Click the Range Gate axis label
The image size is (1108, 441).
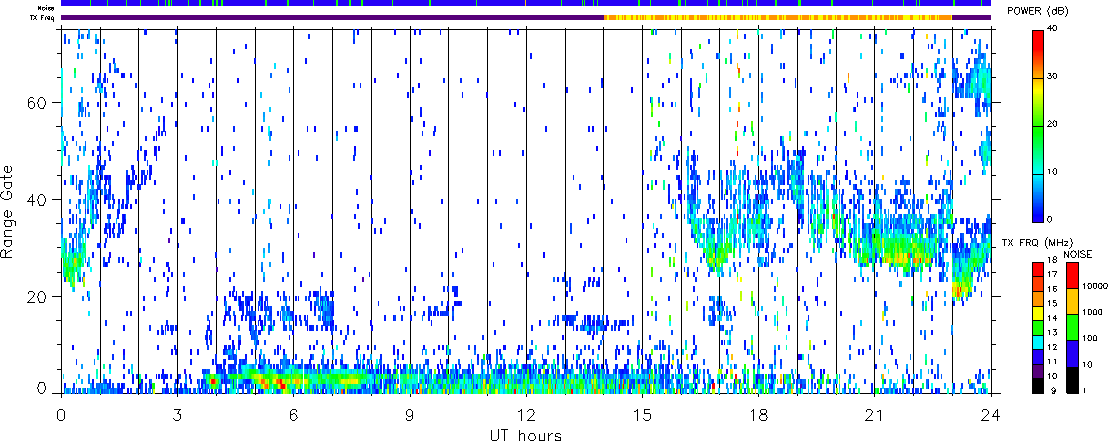coord(9,212)
